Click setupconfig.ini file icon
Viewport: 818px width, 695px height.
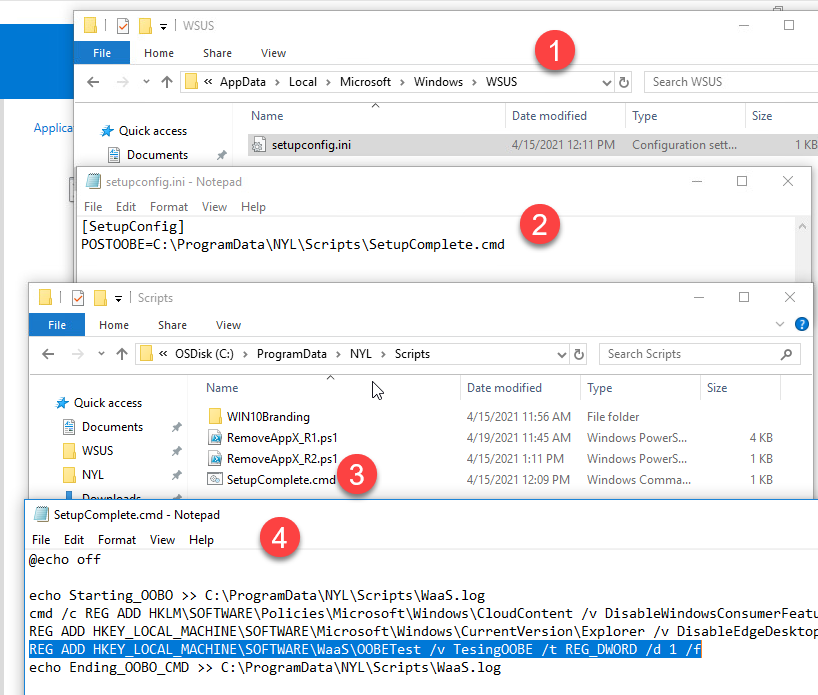pyautogui.click(x=258, y=145)
